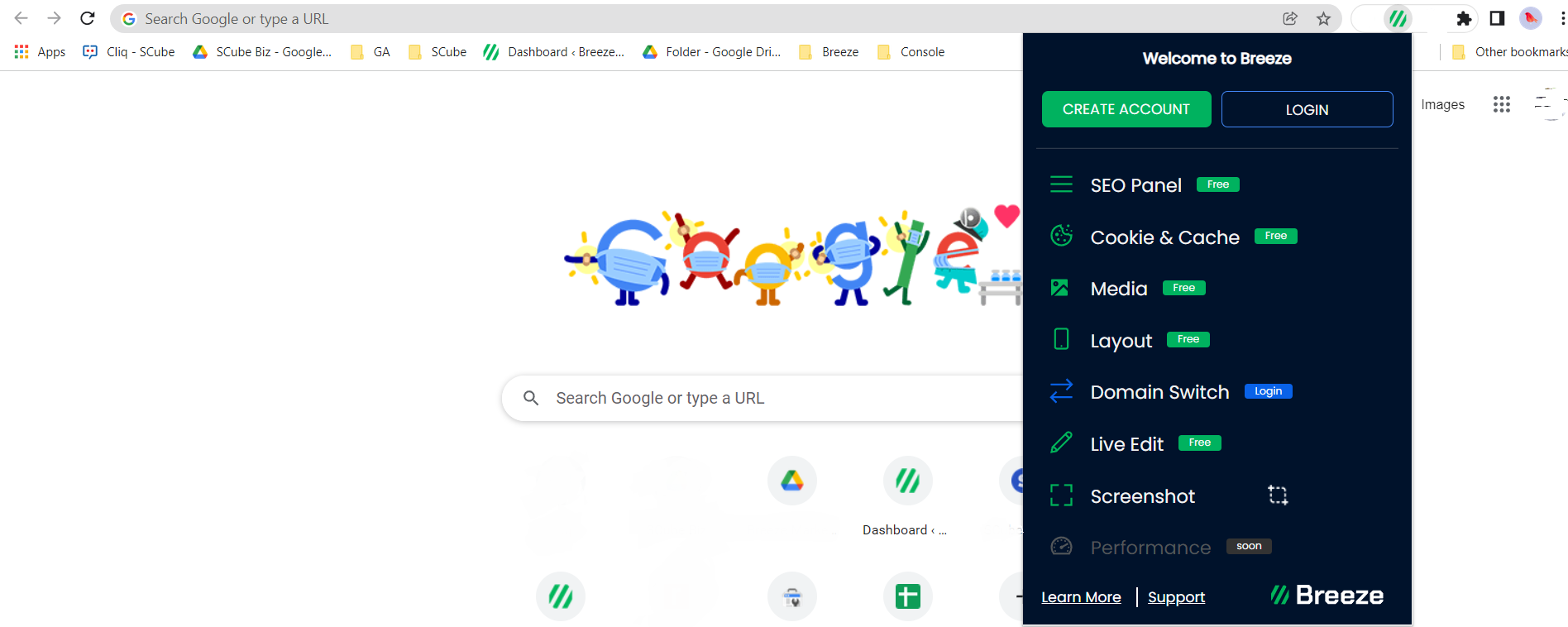Open the green plus shortcut tile
This screenshot has width=1568, height=627.
tap(907, 596)
